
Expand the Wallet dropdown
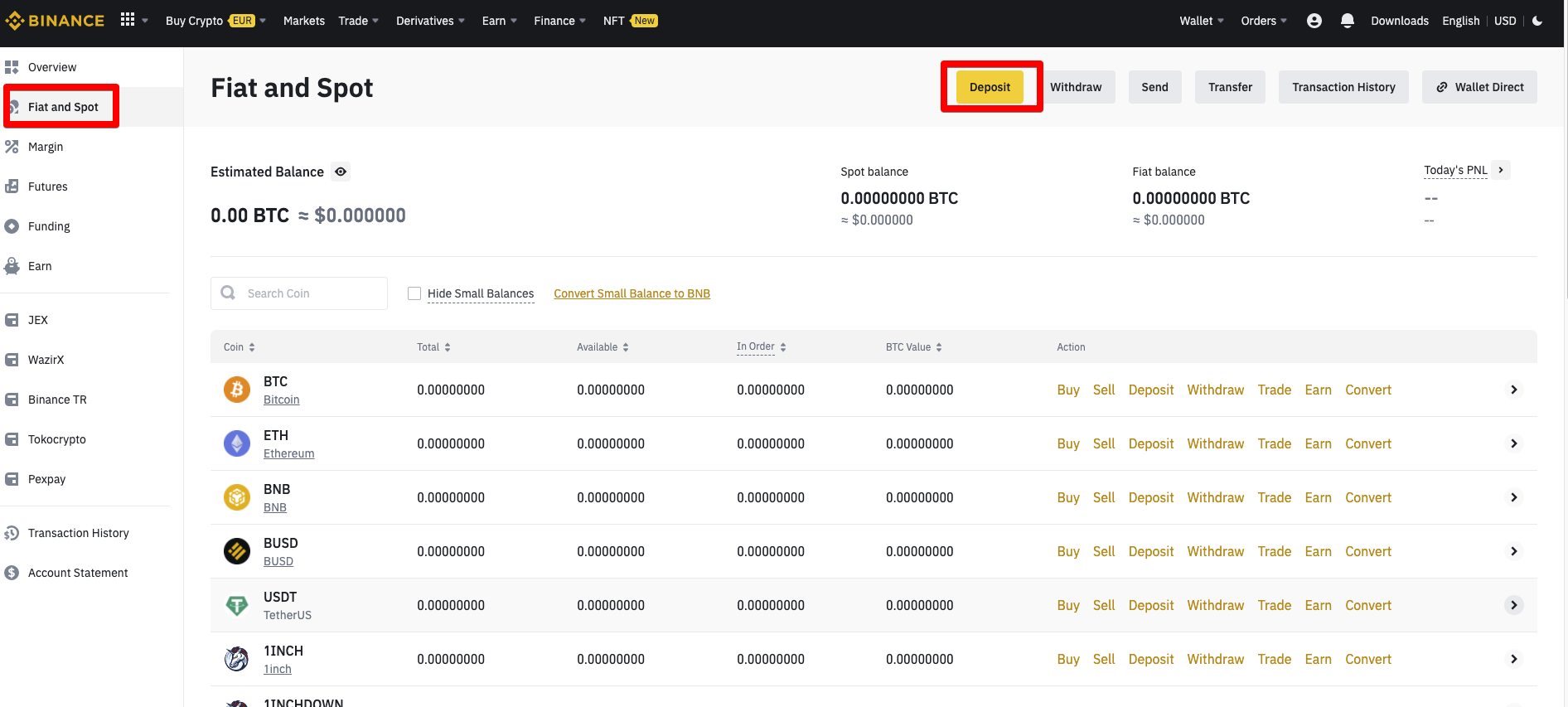[x=1202, y=21]
